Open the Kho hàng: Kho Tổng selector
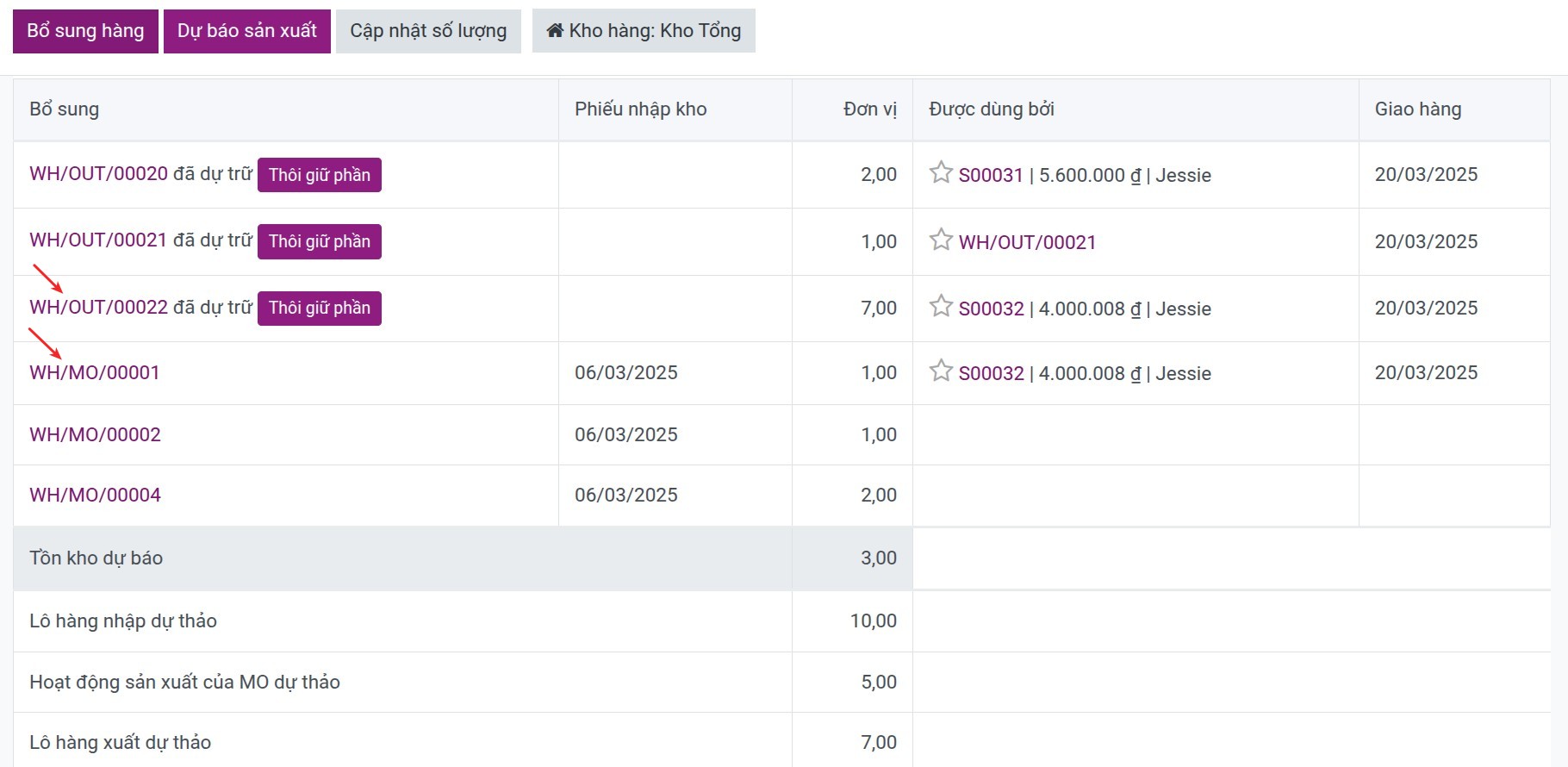This screenshot has height=767, width=1568. 644,31
